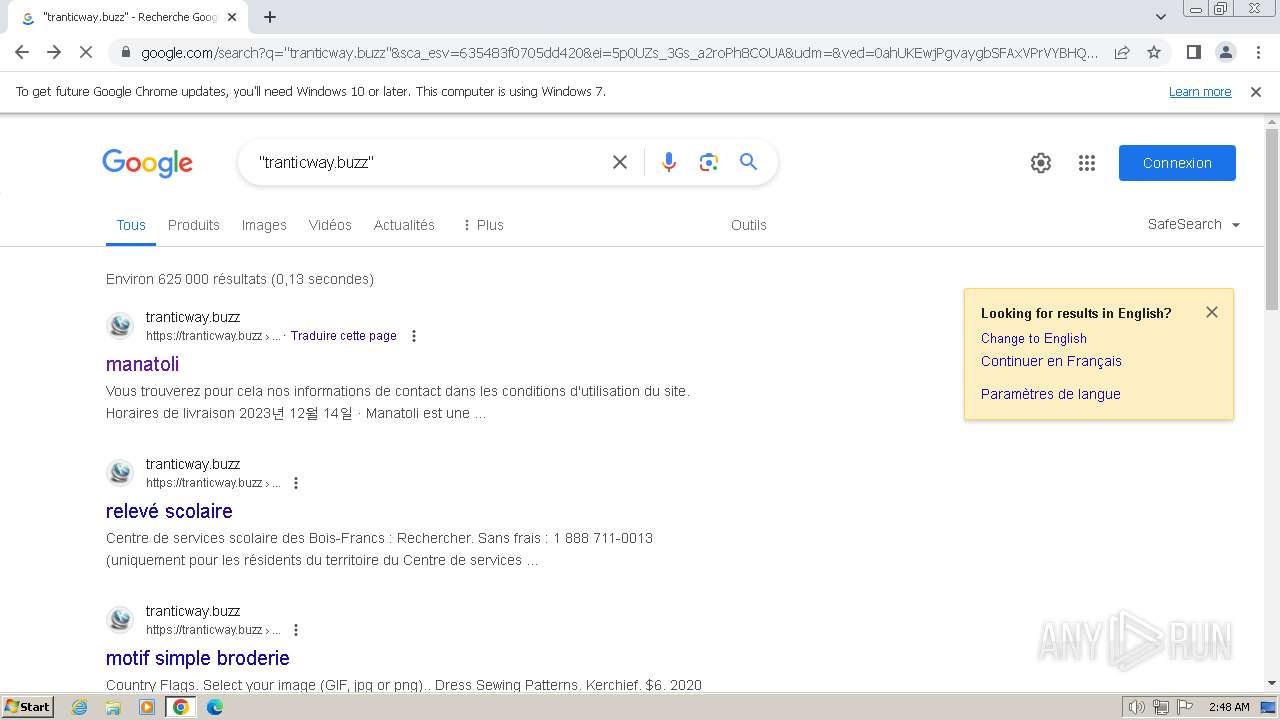This screenshot has height=720, width=1280.
Task: View site information lock icon
Action: pyautogui.click(x=126, y=53)
